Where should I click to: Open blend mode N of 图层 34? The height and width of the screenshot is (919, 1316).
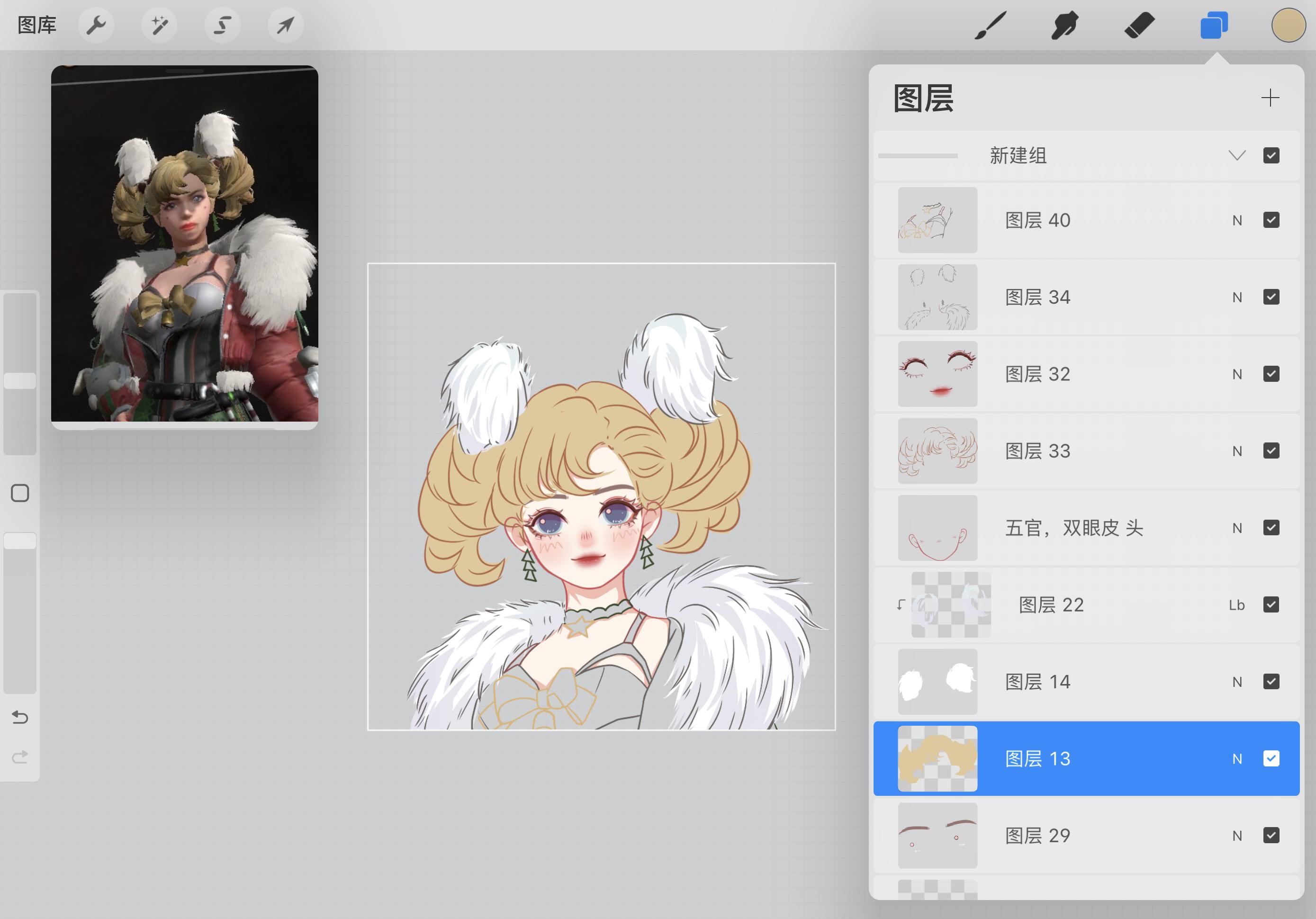[1237, 297]
